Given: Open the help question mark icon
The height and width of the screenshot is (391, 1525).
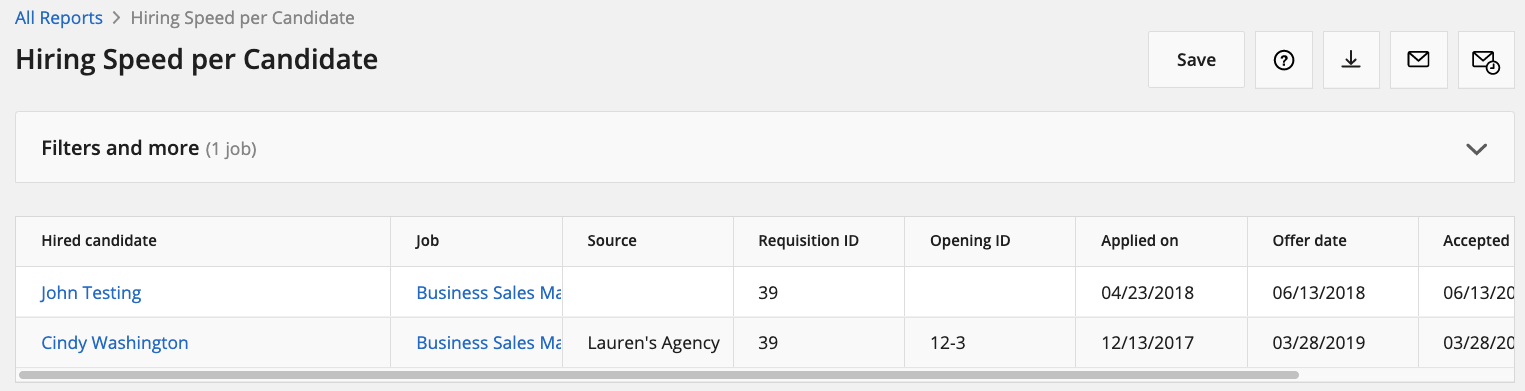Looking at the screenshot, I should pos(1284,60).
